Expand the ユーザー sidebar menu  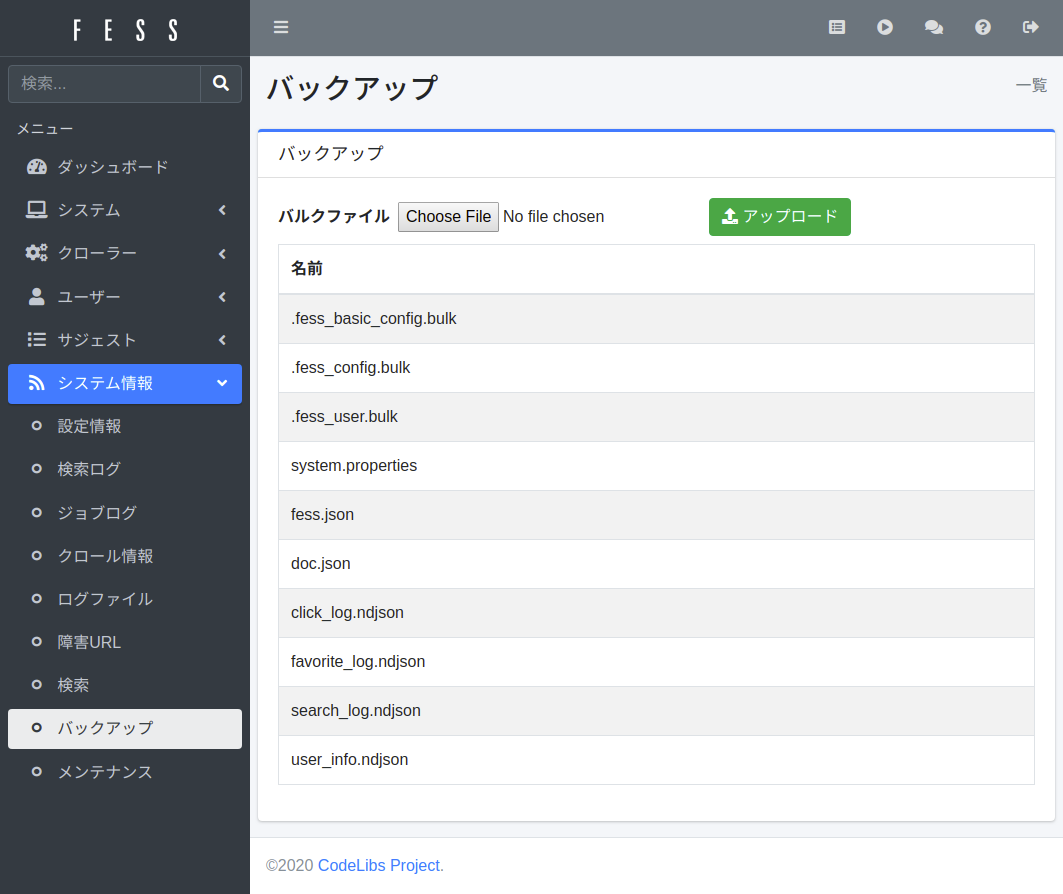(x=125, y=297)
